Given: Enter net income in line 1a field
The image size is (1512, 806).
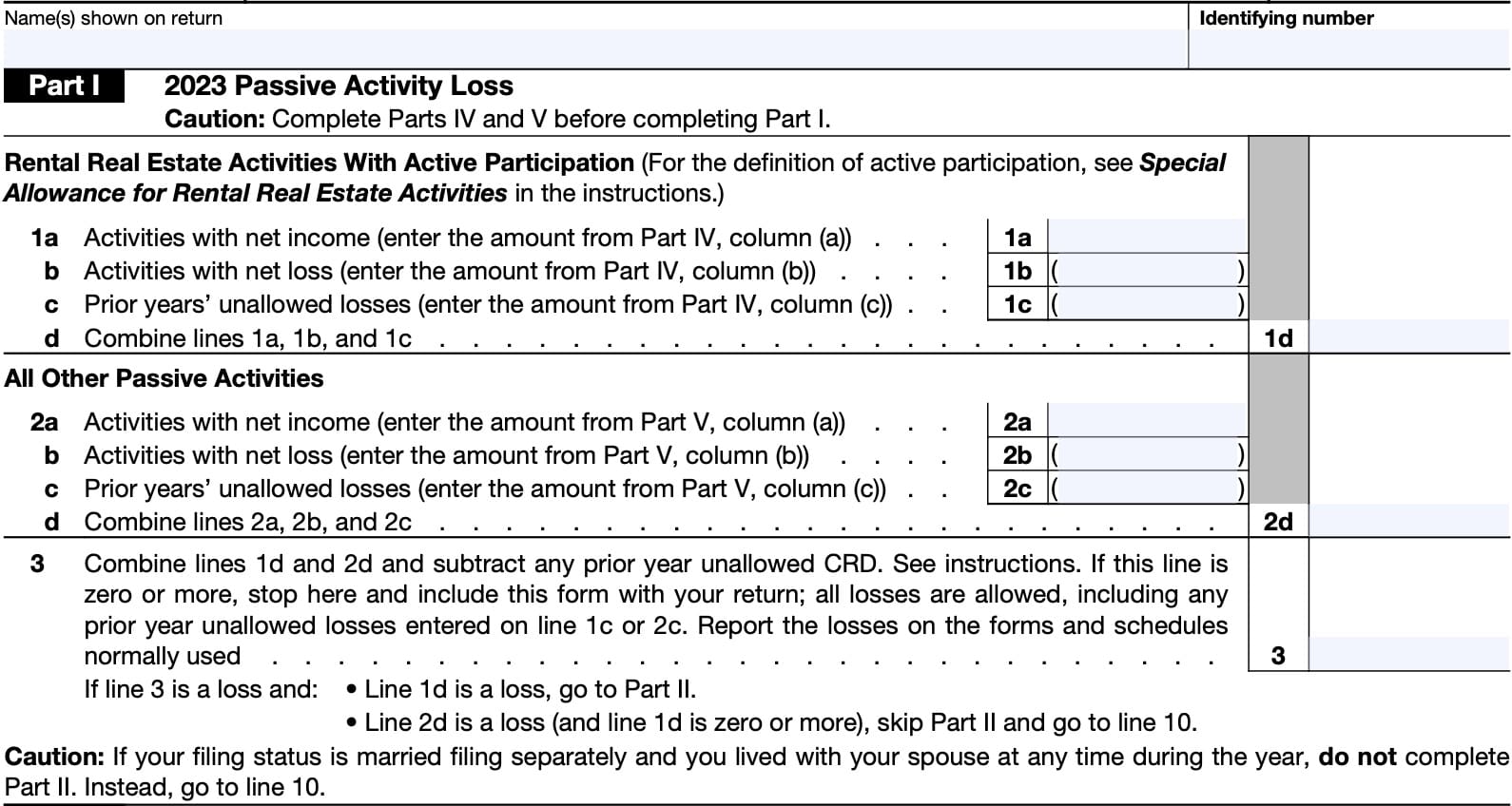Looking at the screenshot, I should click(1147, 237).
